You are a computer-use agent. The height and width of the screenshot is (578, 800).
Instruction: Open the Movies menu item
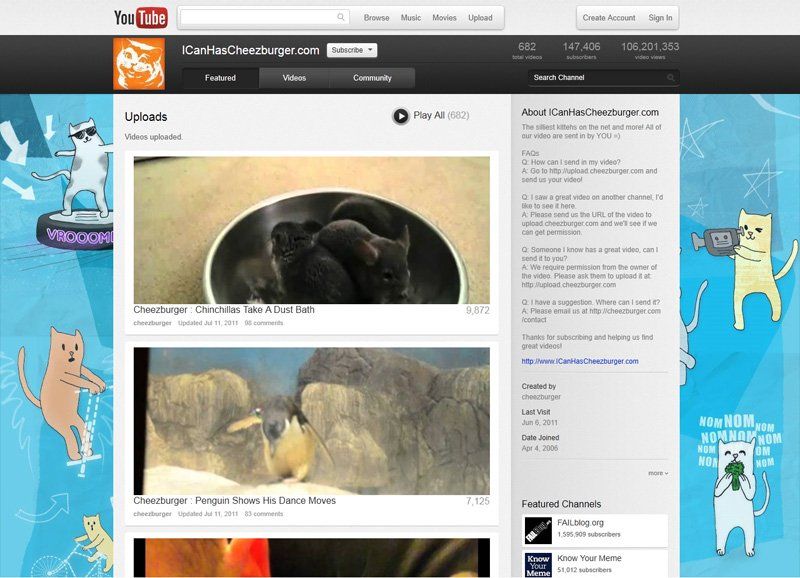pos(444,18)
